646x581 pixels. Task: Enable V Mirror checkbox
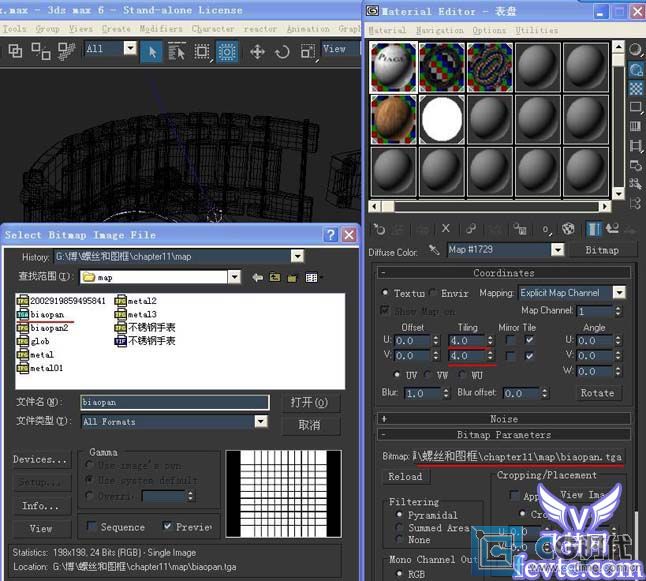[x=511, y=356]
